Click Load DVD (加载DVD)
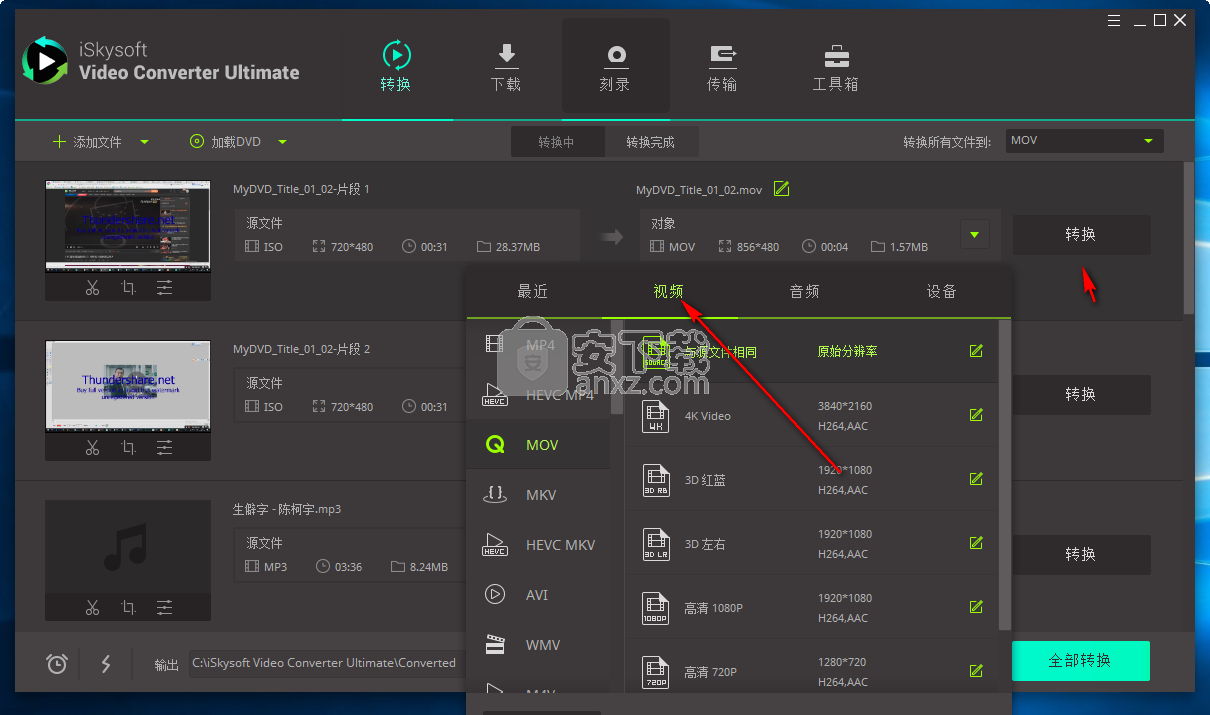The height and width of the screenshot is (715, 1210). pos(225,142)
